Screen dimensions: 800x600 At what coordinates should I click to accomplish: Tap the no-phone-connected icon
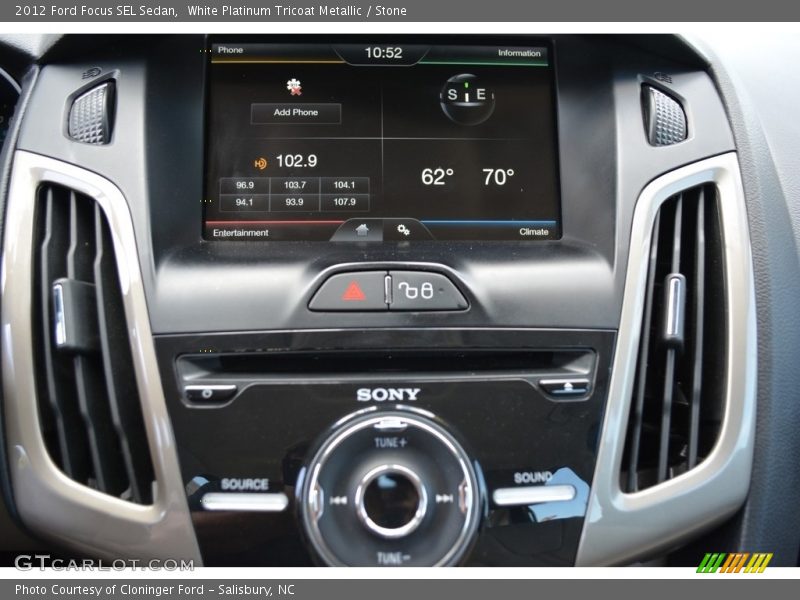point(294,87)
